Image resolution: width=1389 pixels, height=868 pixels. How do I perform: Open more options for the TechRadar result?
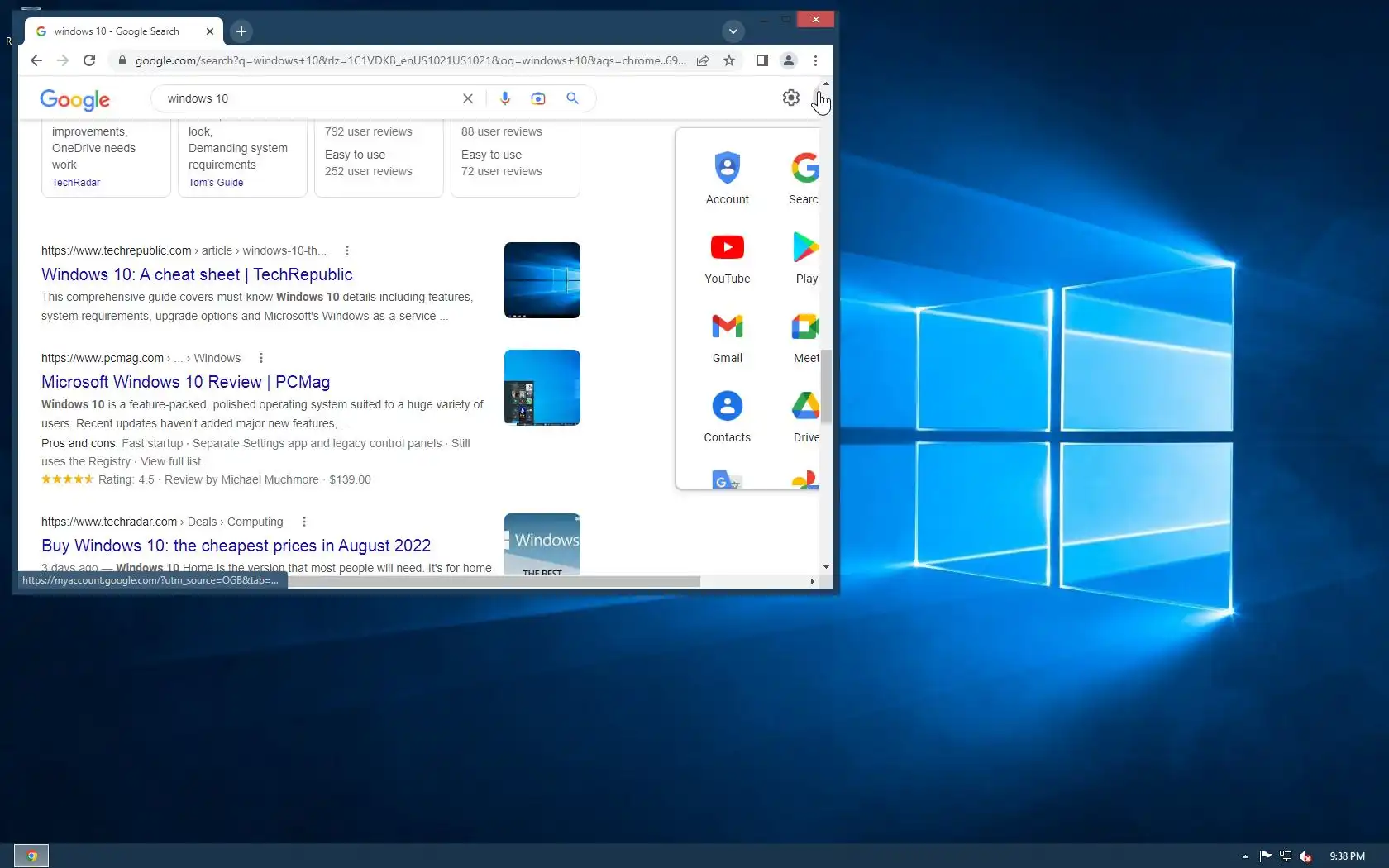304,522
